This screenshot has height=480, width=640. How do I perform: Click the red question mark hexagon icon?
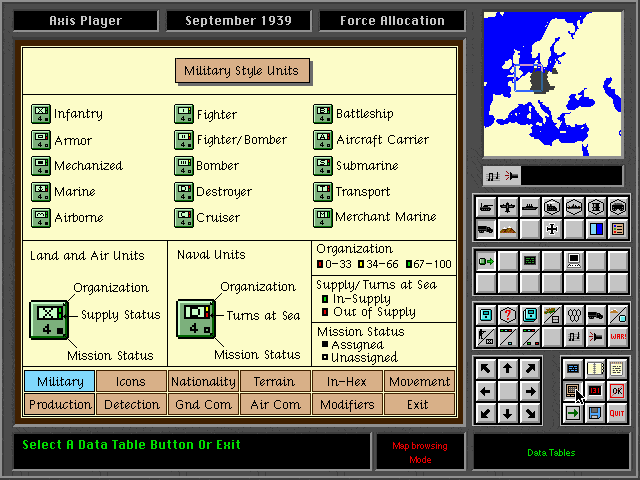click(507, 314)
